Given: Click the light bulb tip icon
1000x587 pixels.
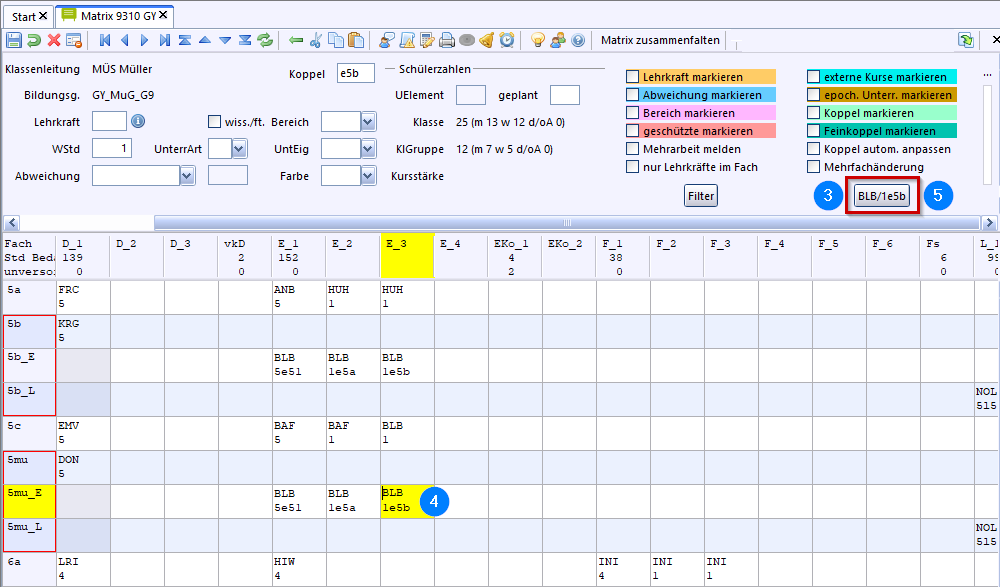Looking at the screenshot, I should pyautogui.click(x=538, y=40).
